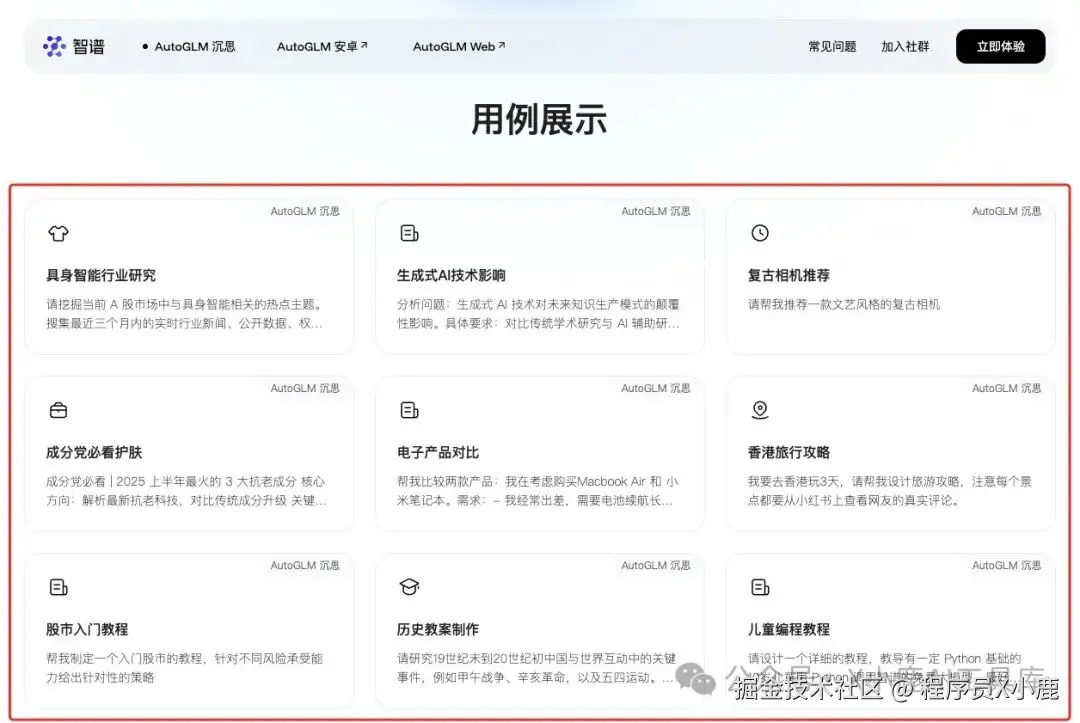1080x723 pixels.
Task: Click the clock icon on 复古相机推荐 card
Action: click(759, 233)
